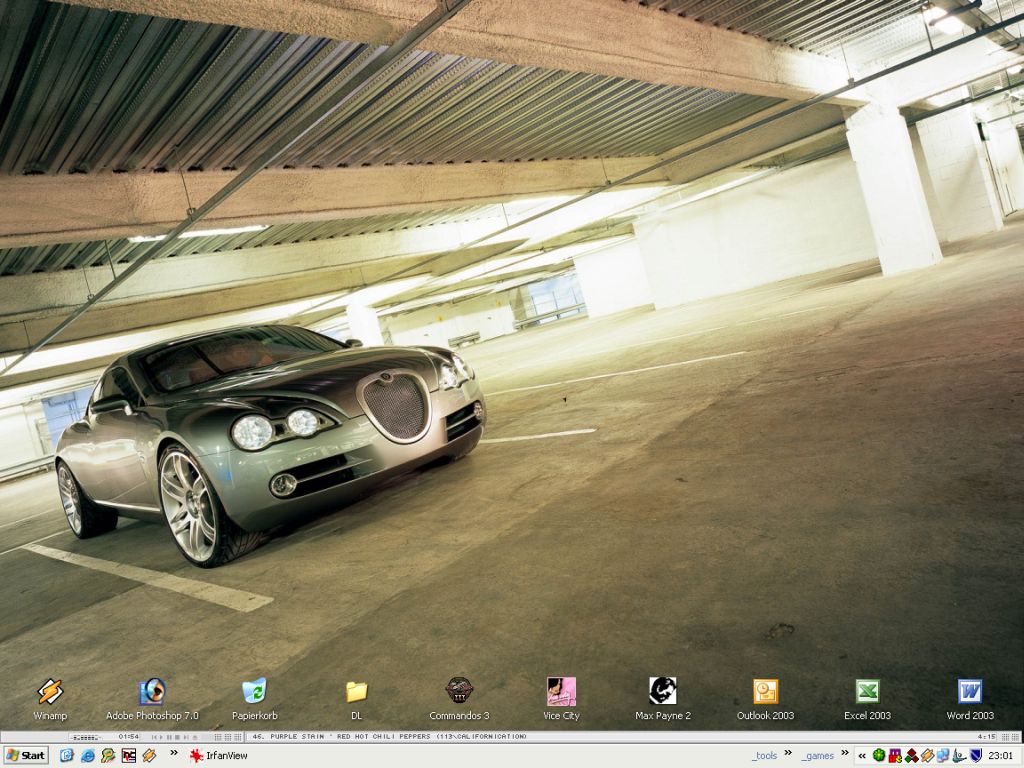Show hidden system tray icons
Screen dimensions: 1024x768
click(x=862, y=756)
